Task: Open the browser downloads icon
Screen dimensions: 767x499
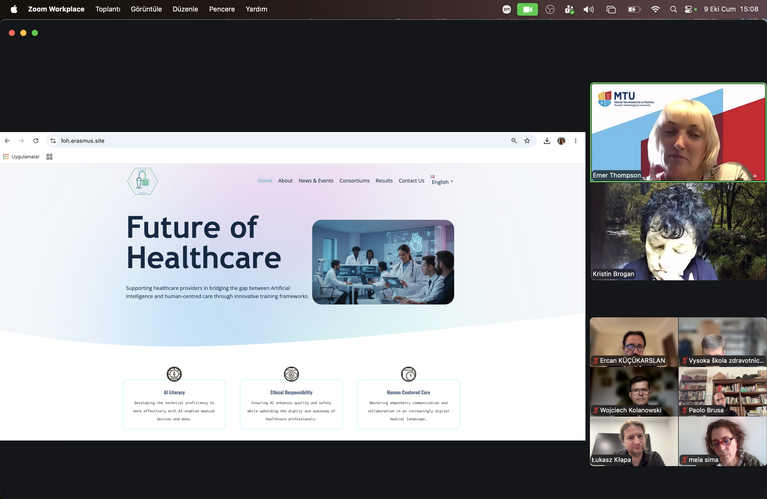Action: point(547,141)
